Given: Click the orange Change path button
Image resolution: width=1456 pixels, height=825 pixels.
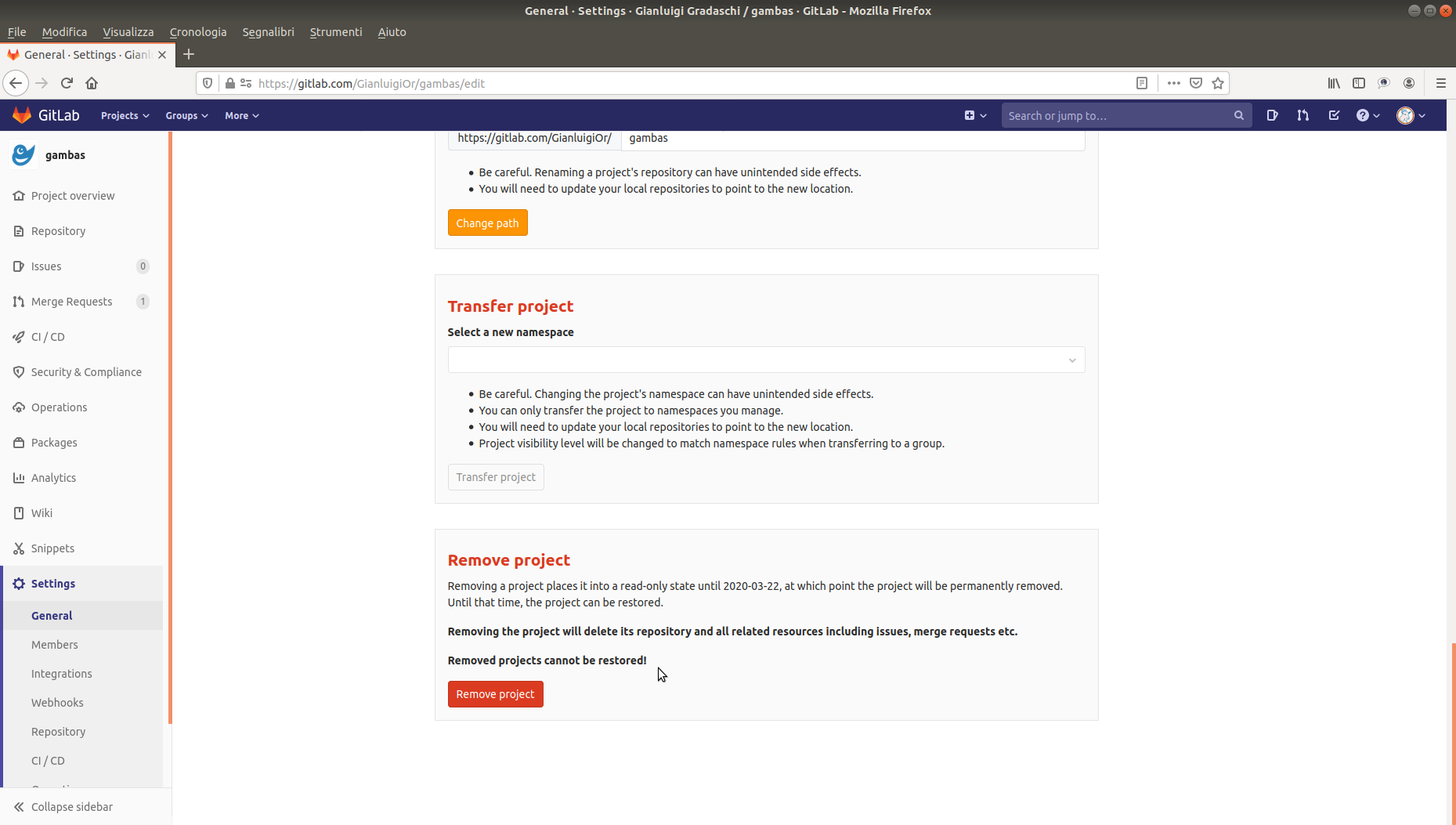Looking at the screenshot, I should [x=487, y=223].
